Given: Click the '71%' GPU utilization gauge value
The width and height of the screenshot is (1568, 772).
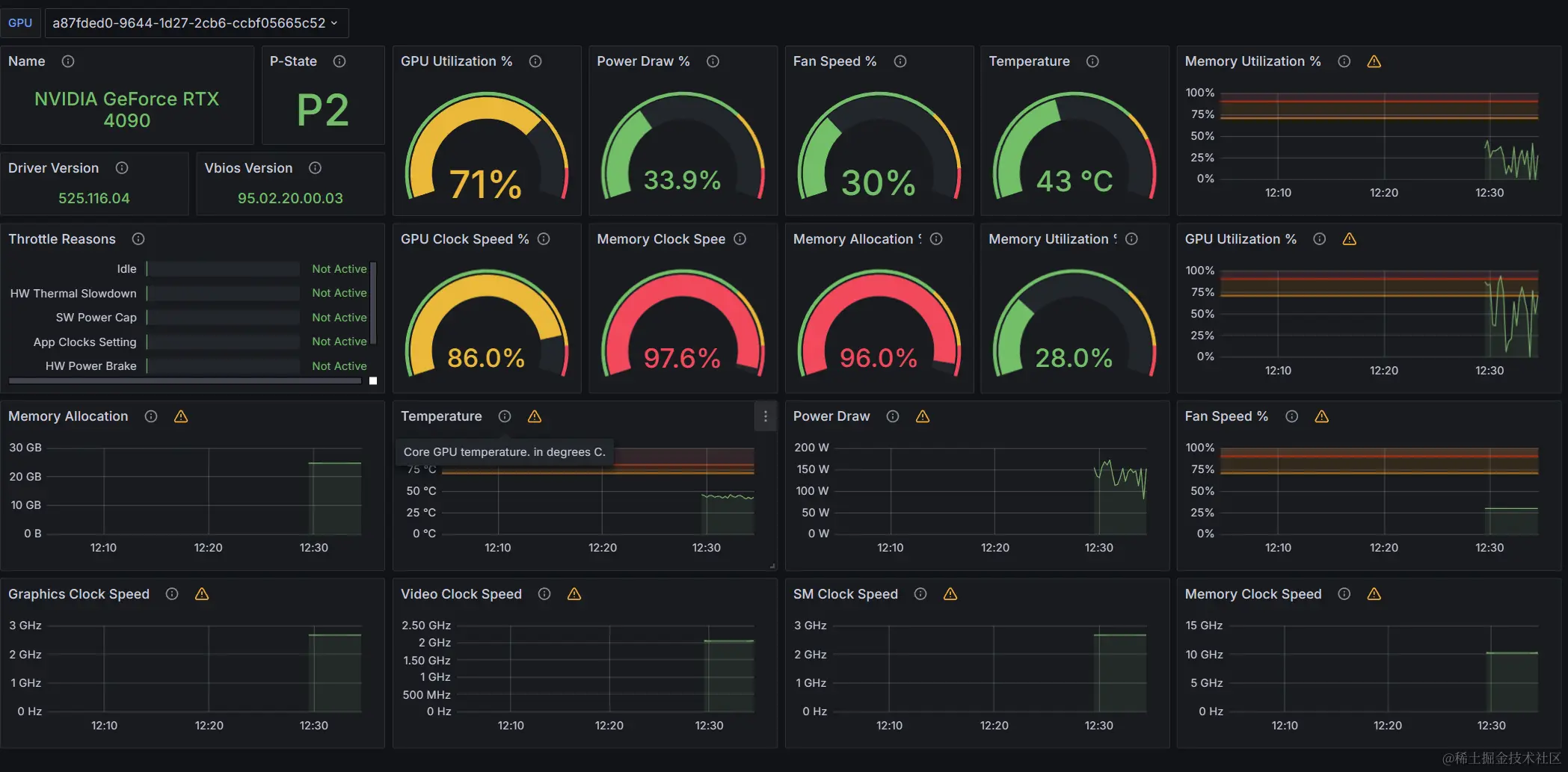Looking at the screenshot, I should point(485,184).
